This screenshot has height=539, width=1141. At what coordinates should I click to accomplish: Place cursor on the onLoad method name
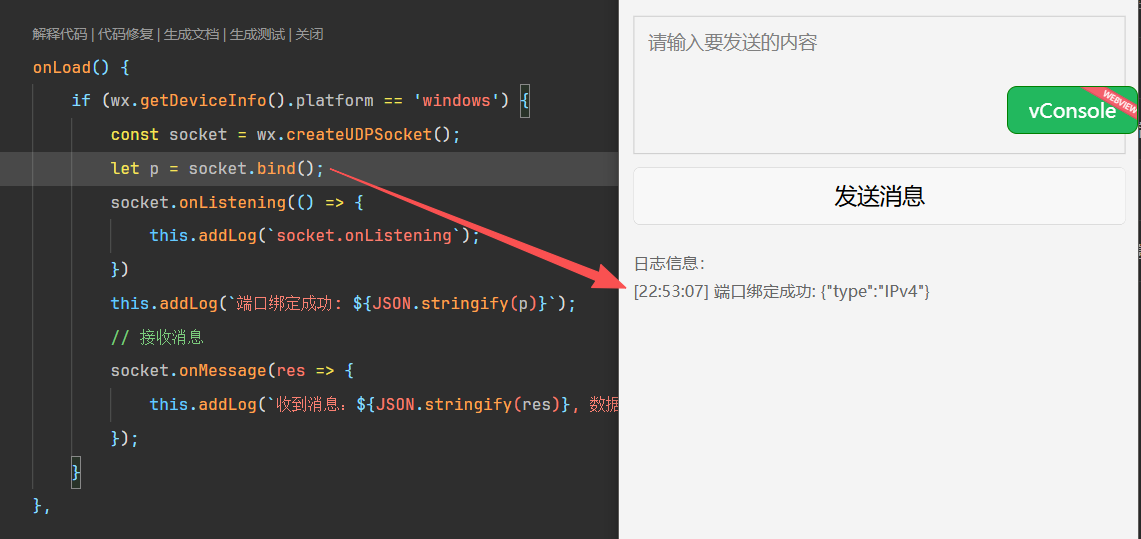[x=62, y=68]
